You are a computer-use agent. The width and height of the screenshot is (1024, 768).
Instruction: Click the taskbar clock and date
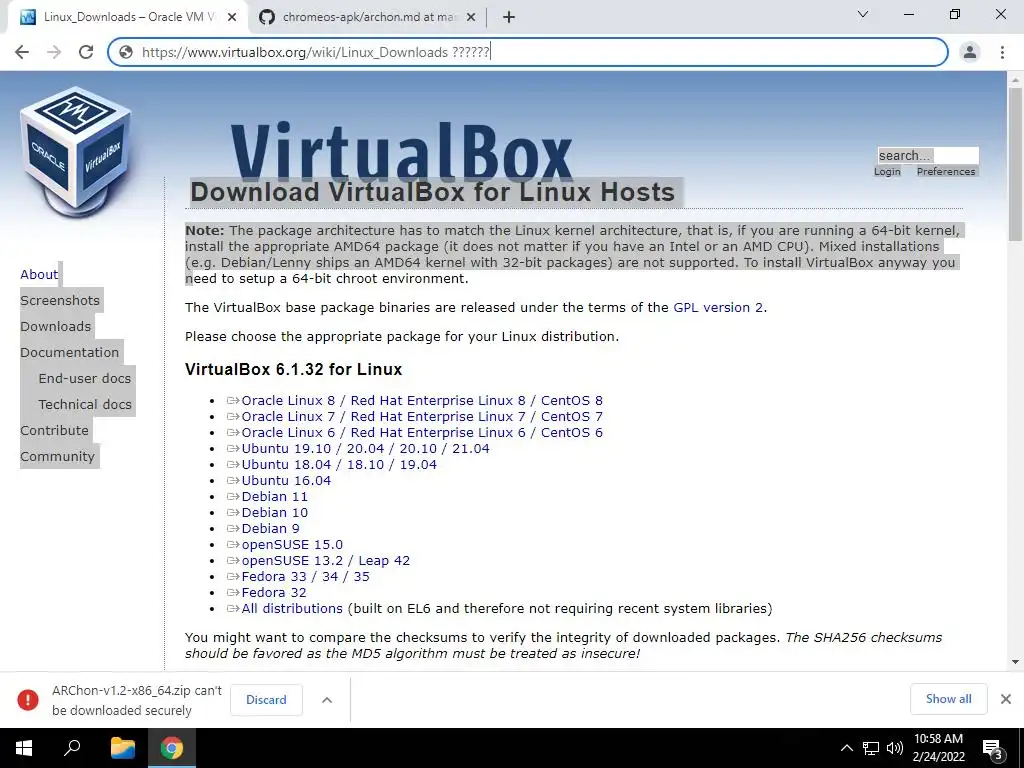point(938,748)
